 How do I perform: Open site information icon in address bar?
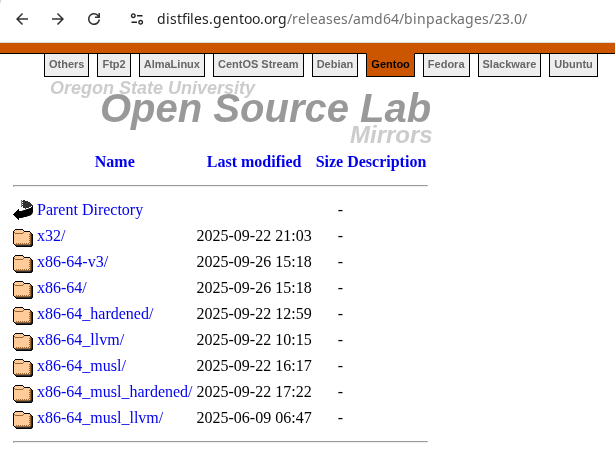pos(137,19)
